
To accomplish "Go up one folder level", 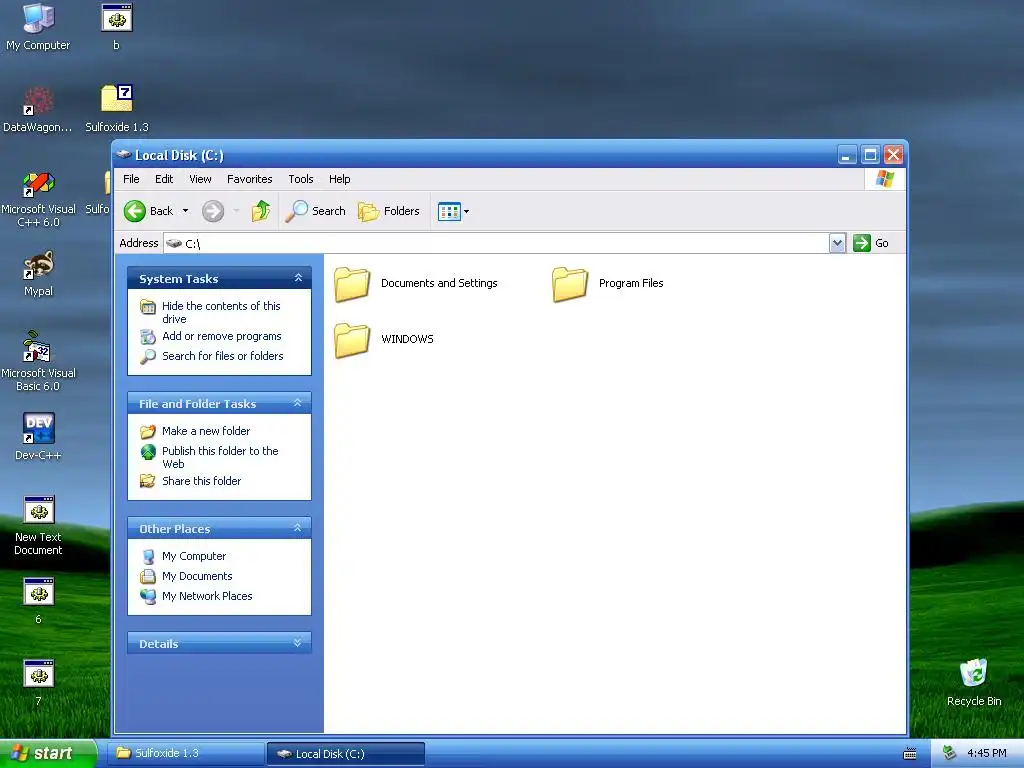I will coord(261,211).
